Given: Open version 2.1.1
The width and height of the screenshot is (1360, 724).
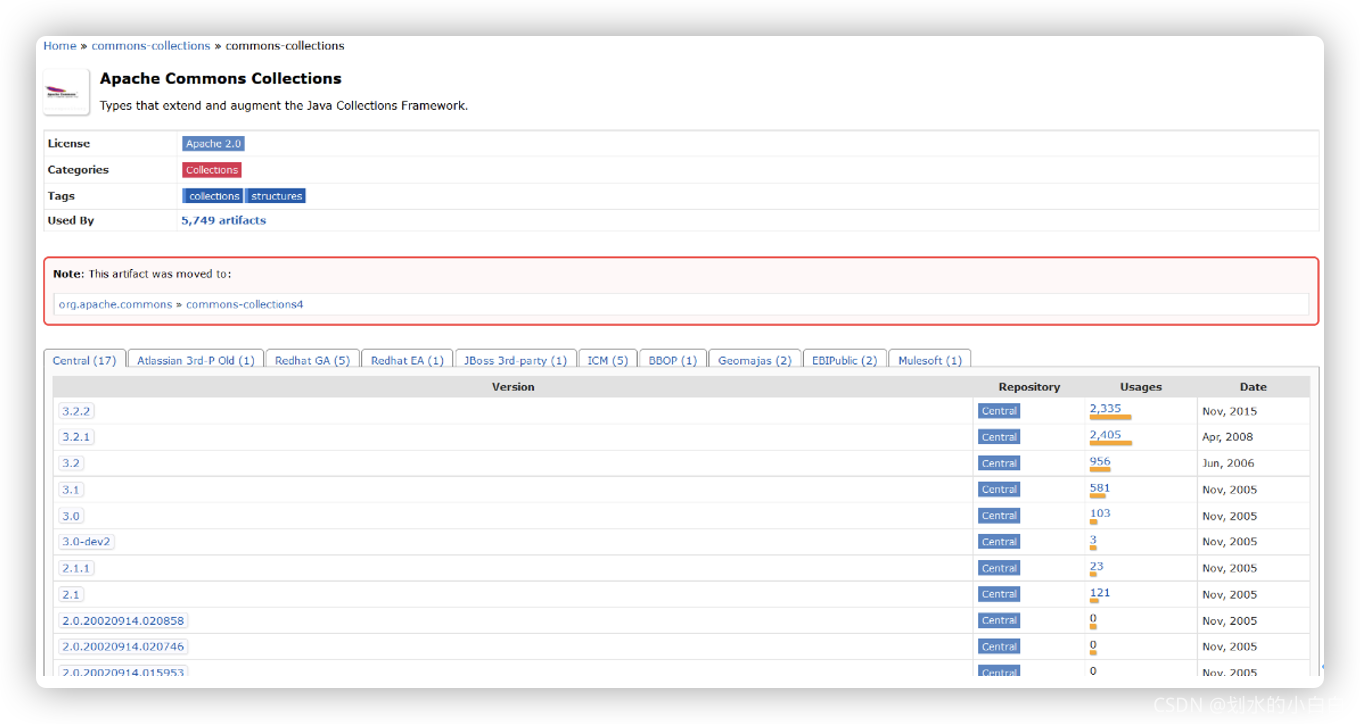Looking at the screenshot, I should [x=77, y=568].
